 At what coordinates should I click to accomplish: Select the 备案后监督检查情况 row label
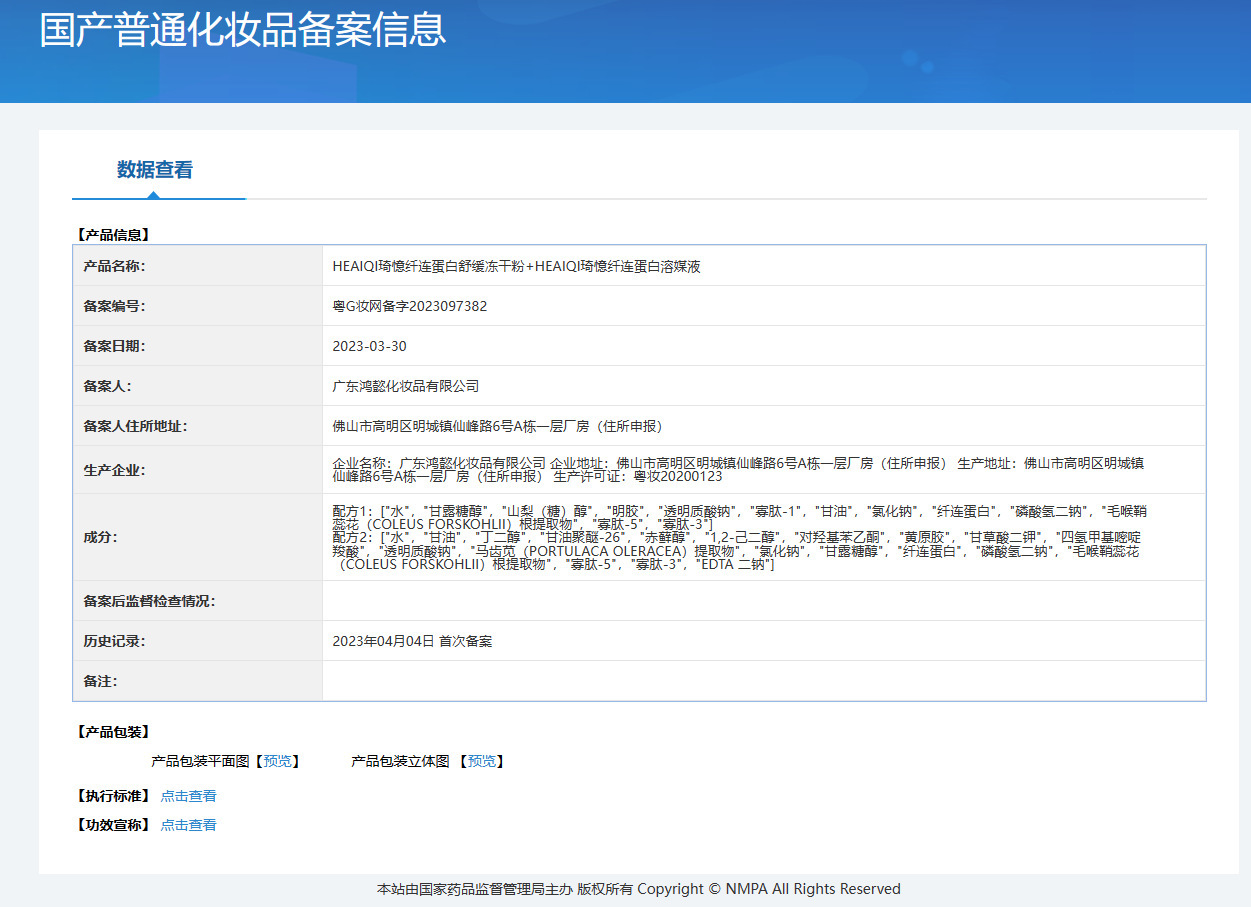coord(149,601)
